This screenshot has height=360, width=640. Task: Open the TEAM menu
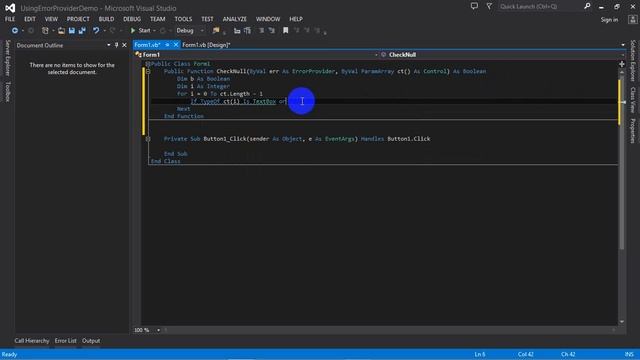[x=158, y=19]
